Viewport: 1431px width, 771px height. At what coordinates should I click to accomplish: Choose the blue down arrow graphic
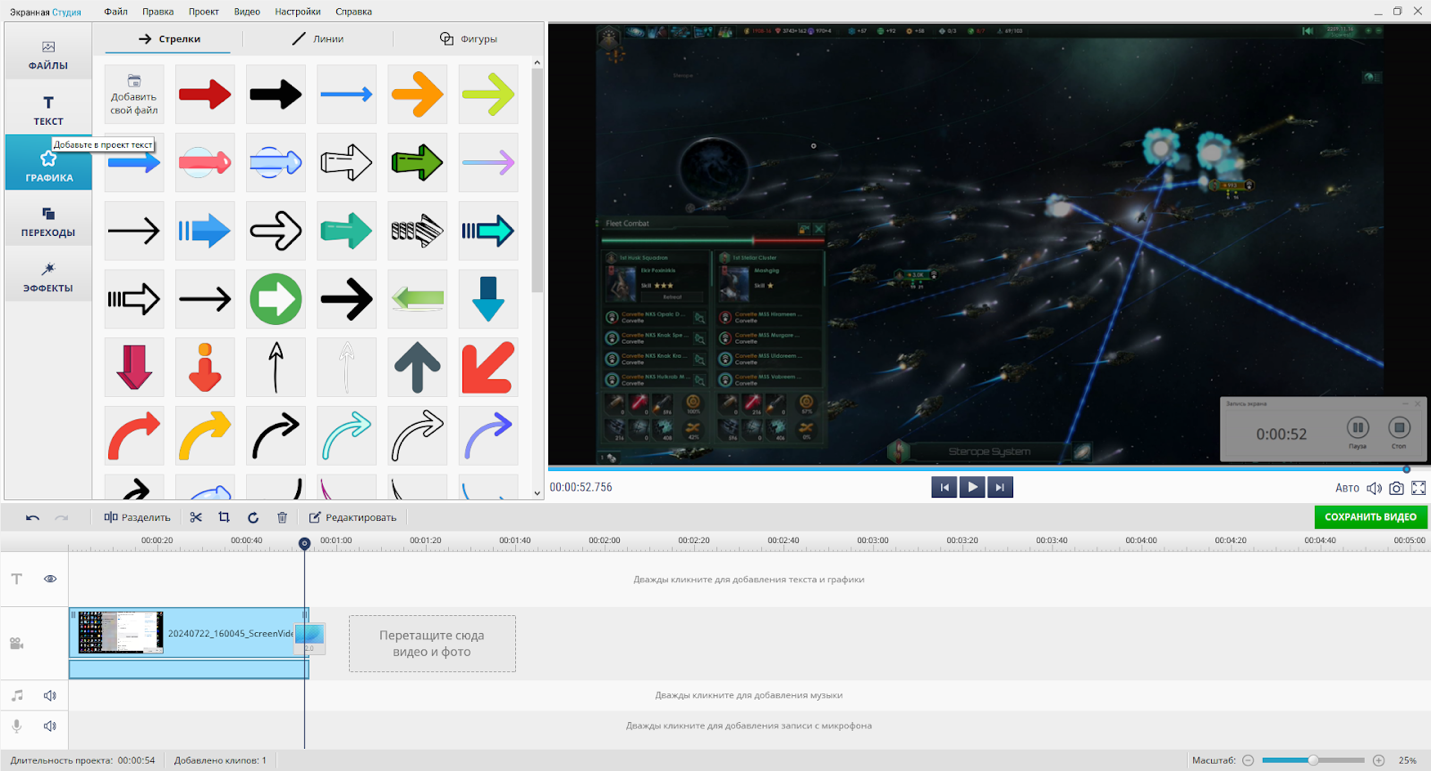[488, 299]
